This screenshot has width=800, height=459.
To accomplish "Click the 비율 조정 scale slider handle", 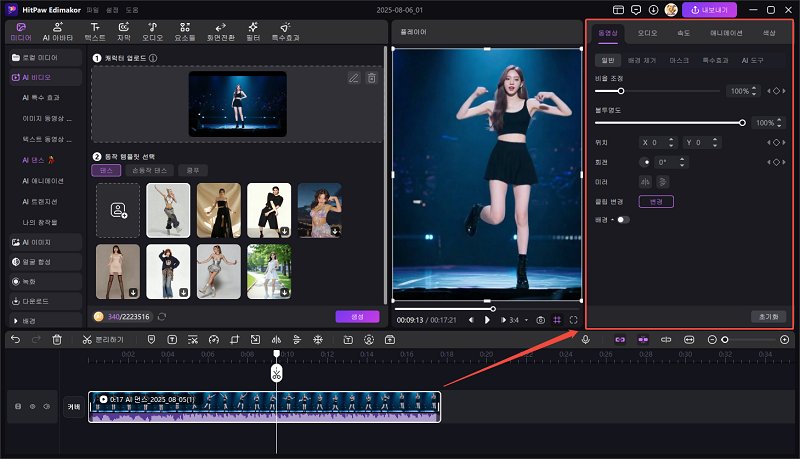I will point(621,91).
